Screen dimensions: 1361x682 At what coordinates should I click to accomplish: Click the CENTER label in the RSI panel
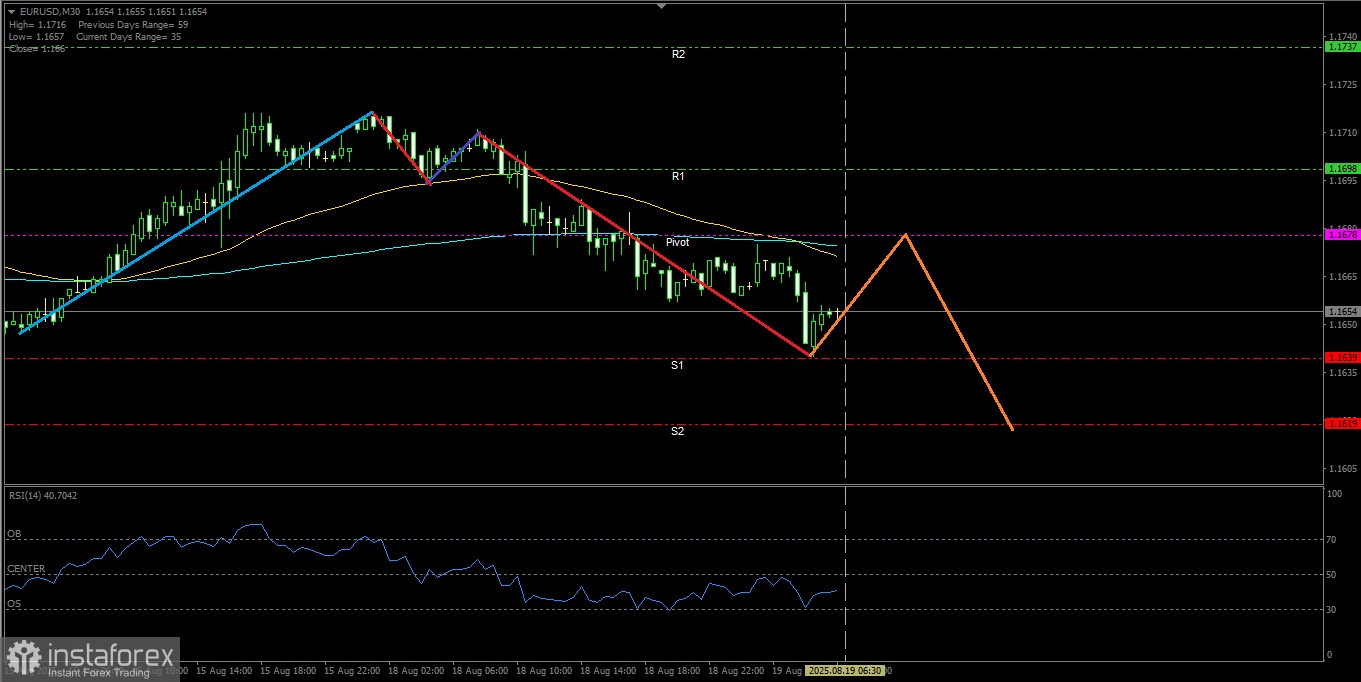26,569
